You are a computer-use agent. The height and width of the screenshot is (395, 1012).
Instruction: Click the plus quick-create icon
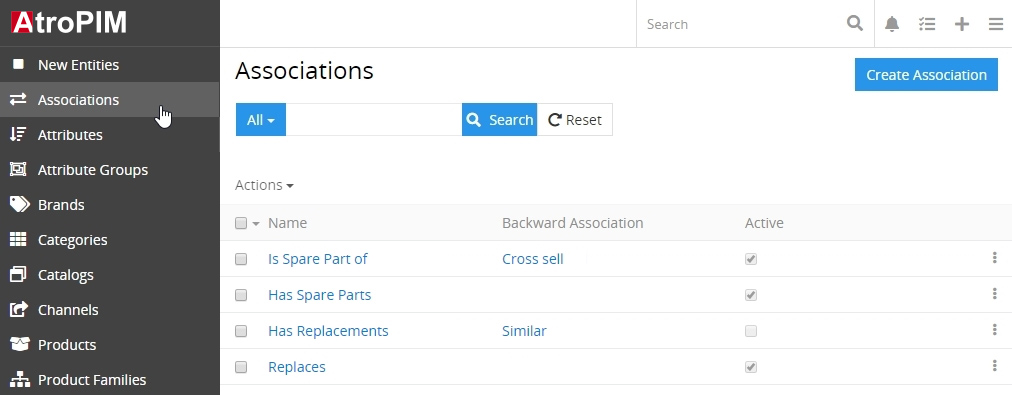962,25
